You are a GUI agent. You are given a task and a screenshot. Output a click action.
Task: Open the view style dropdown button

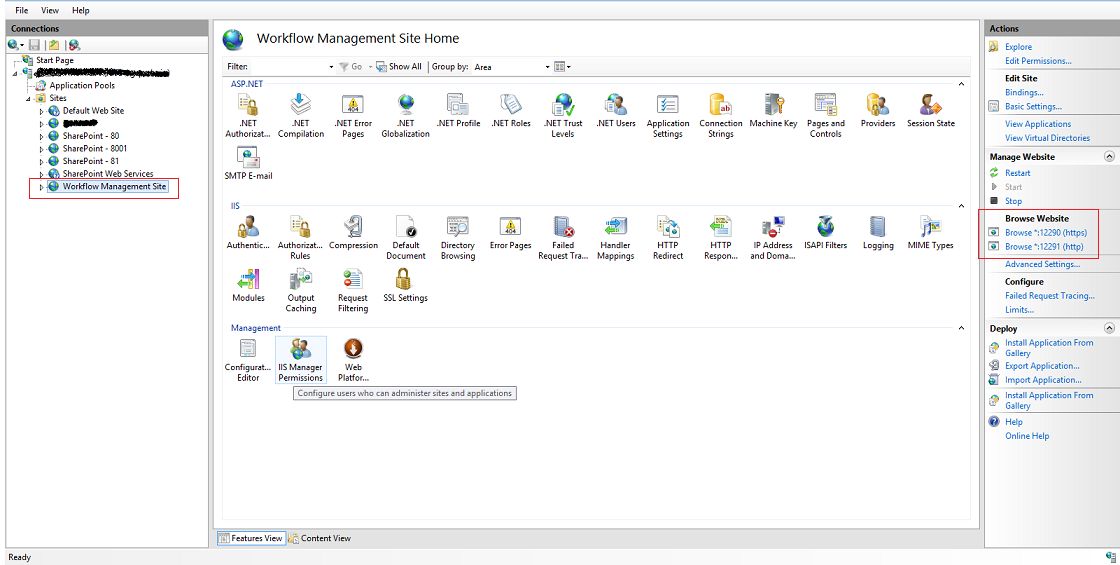click(562, 66)
